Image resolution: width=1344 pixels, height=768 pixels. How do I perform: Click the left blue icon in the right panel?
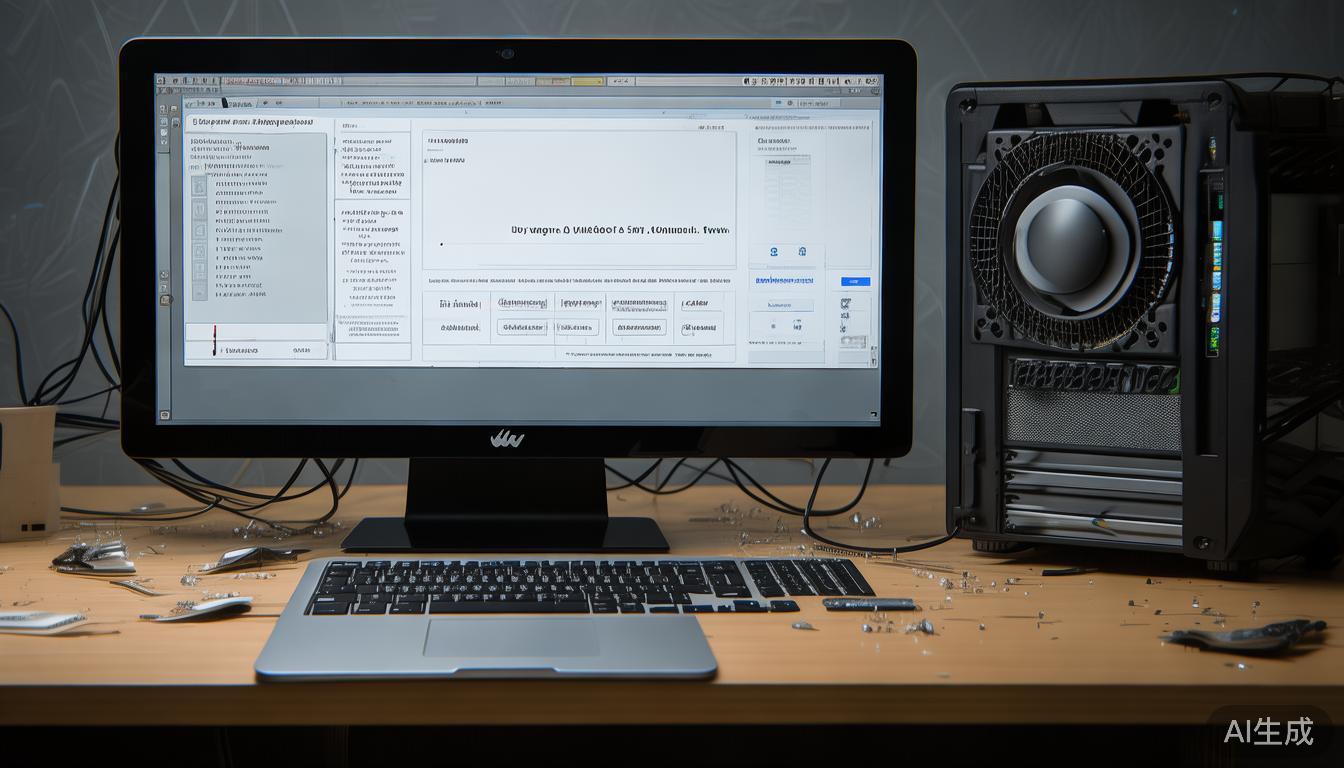pos(774,252)
